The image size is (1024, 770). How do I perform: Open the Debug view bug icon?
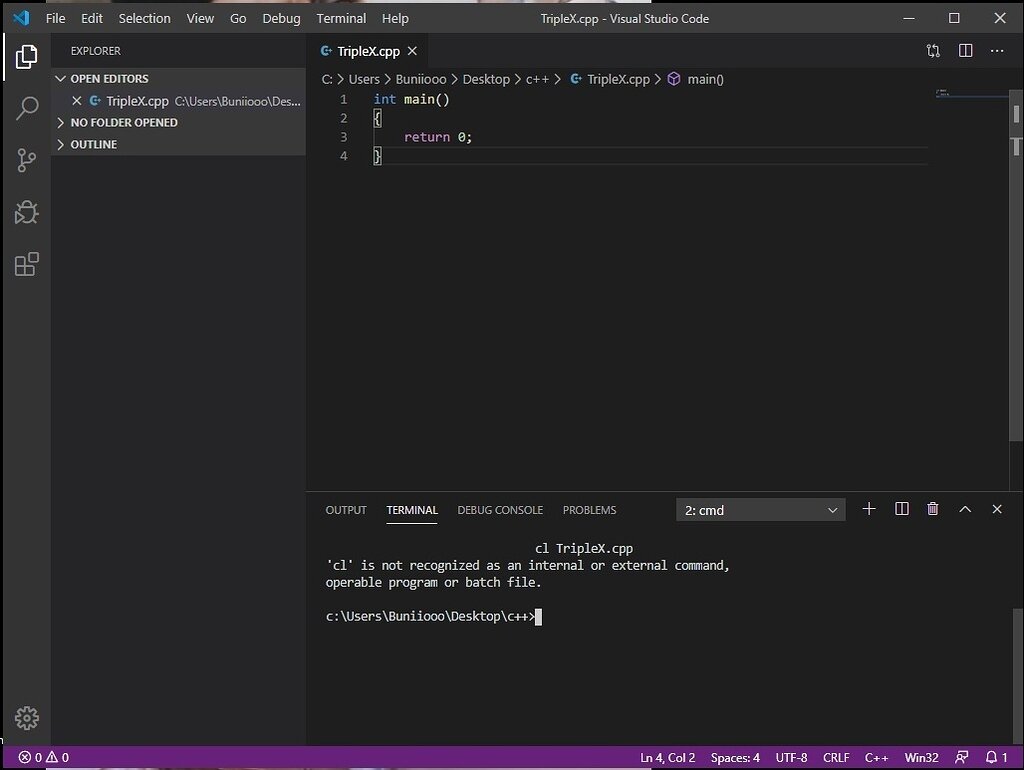coord(27,212)
